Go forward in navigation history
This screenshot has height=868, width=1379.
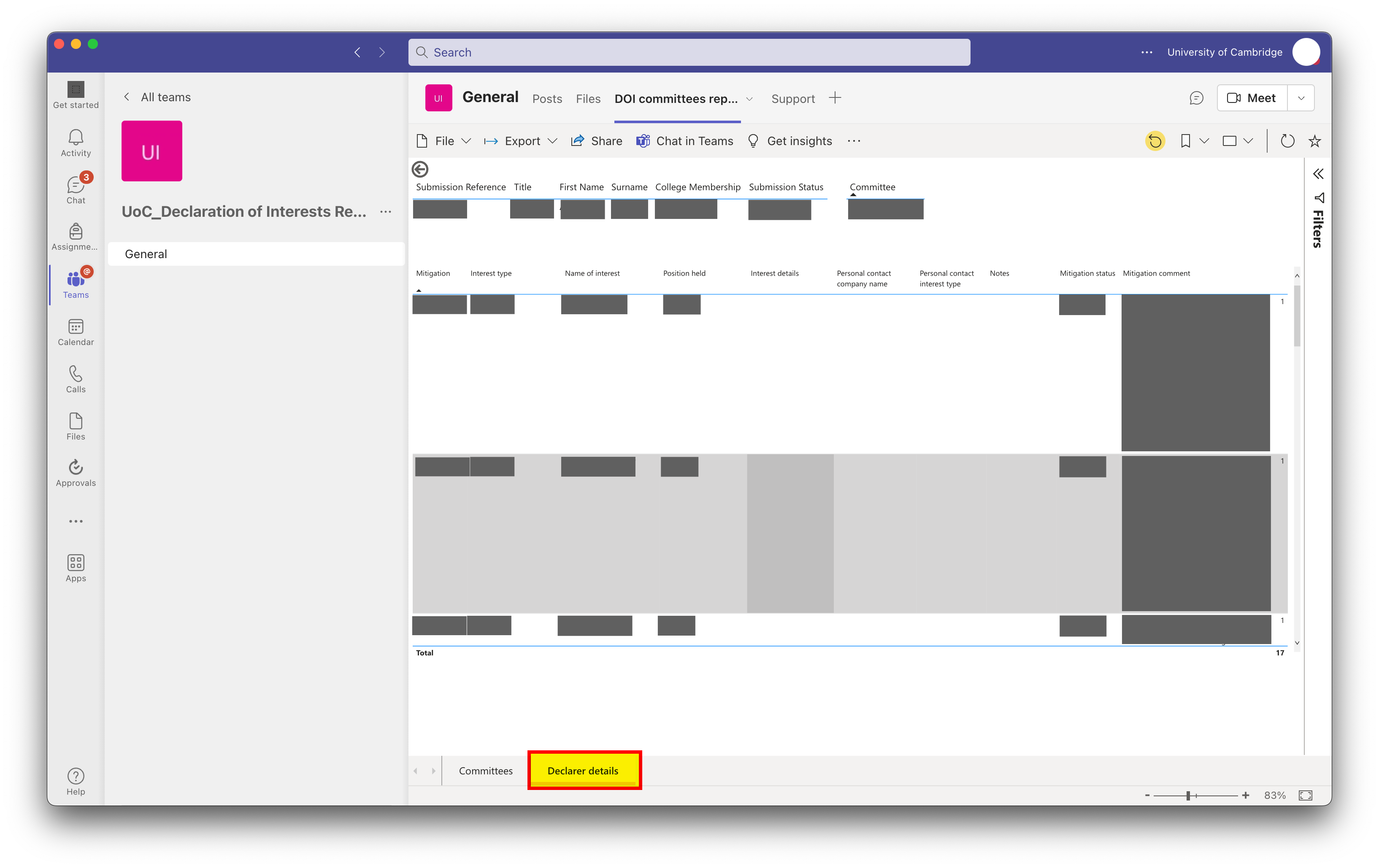tap(382, 53)
